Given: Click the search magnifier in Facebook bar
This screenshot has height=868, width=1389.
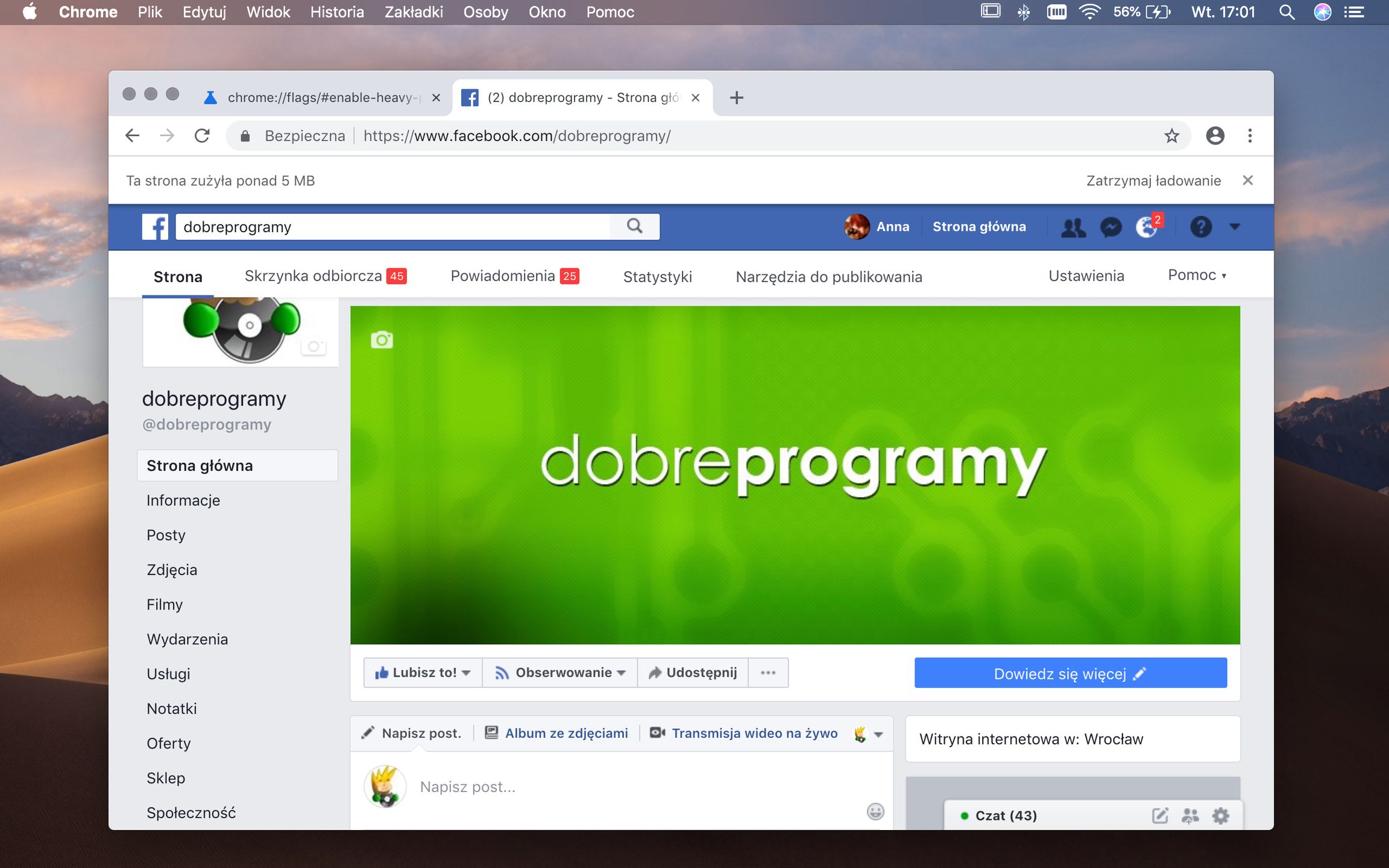Looking at the screenshot, I should pos(634,226).
